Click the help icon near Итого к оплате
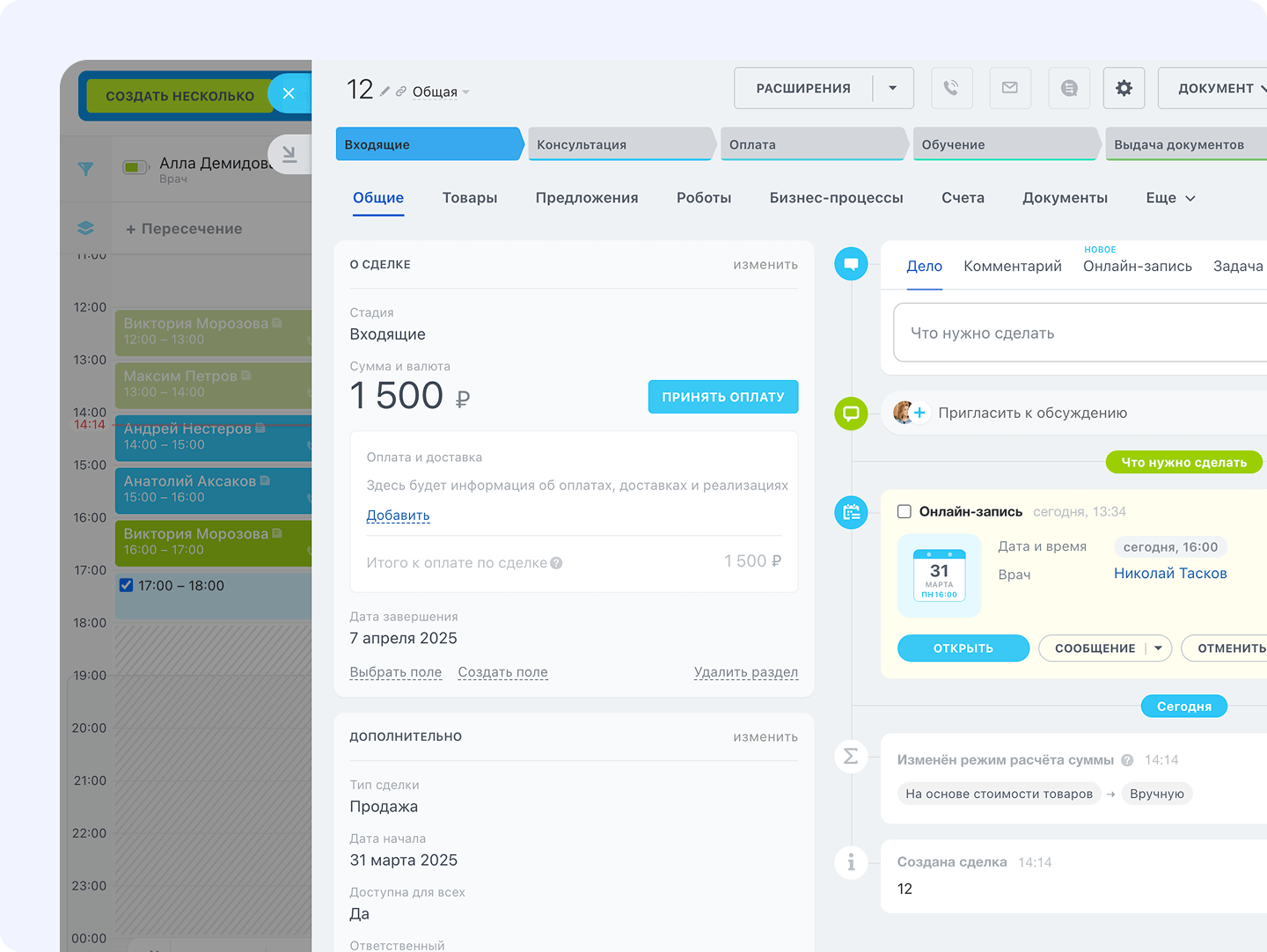This screenshot has width=1267, height=952. point(556,563)
